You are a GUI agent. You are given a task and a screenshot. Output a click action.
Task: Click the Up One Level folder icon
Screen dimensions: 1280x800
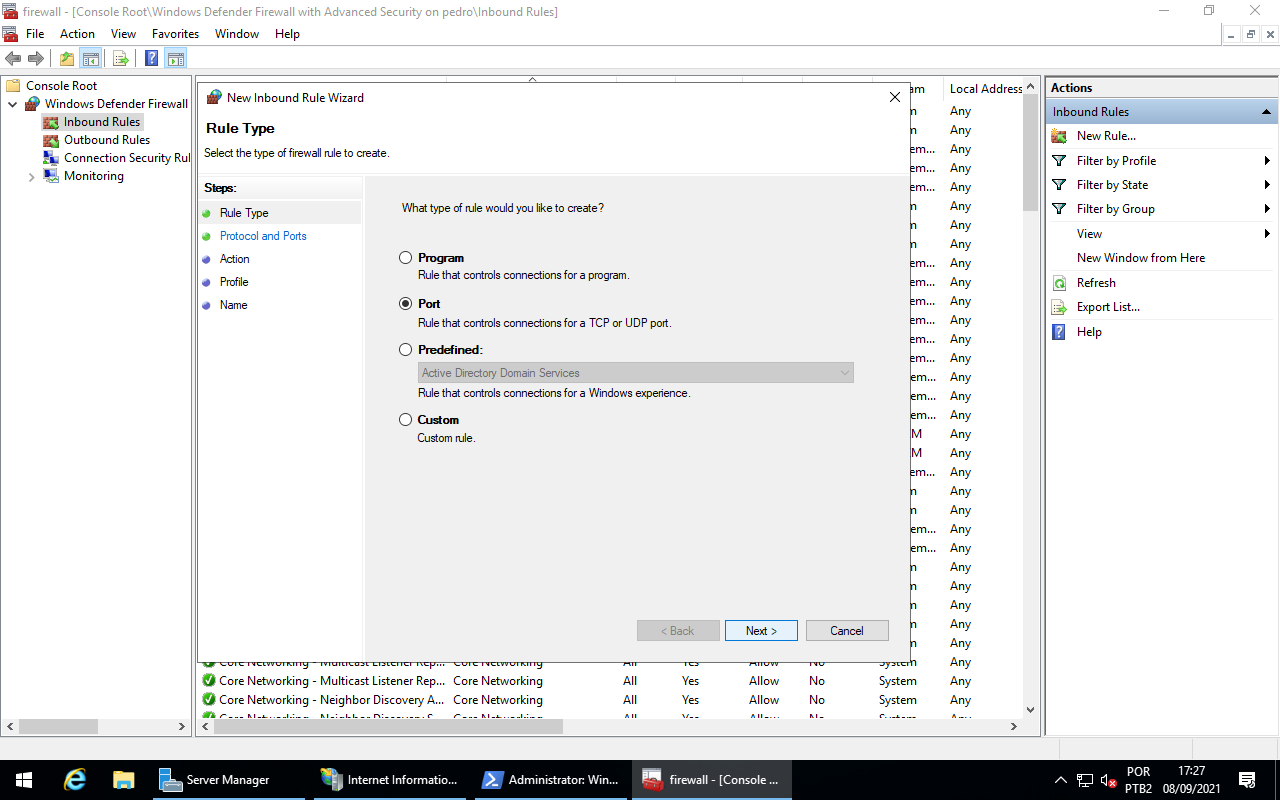(67, 58)
